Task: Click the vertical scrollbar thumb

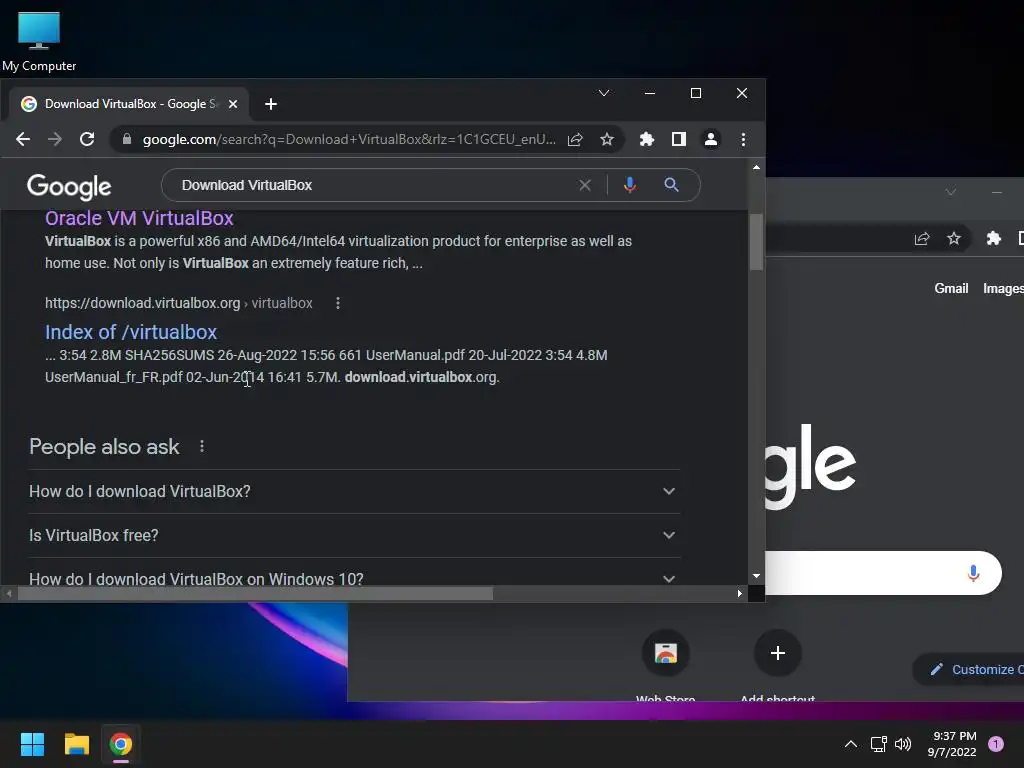Action: coord(756,242)
